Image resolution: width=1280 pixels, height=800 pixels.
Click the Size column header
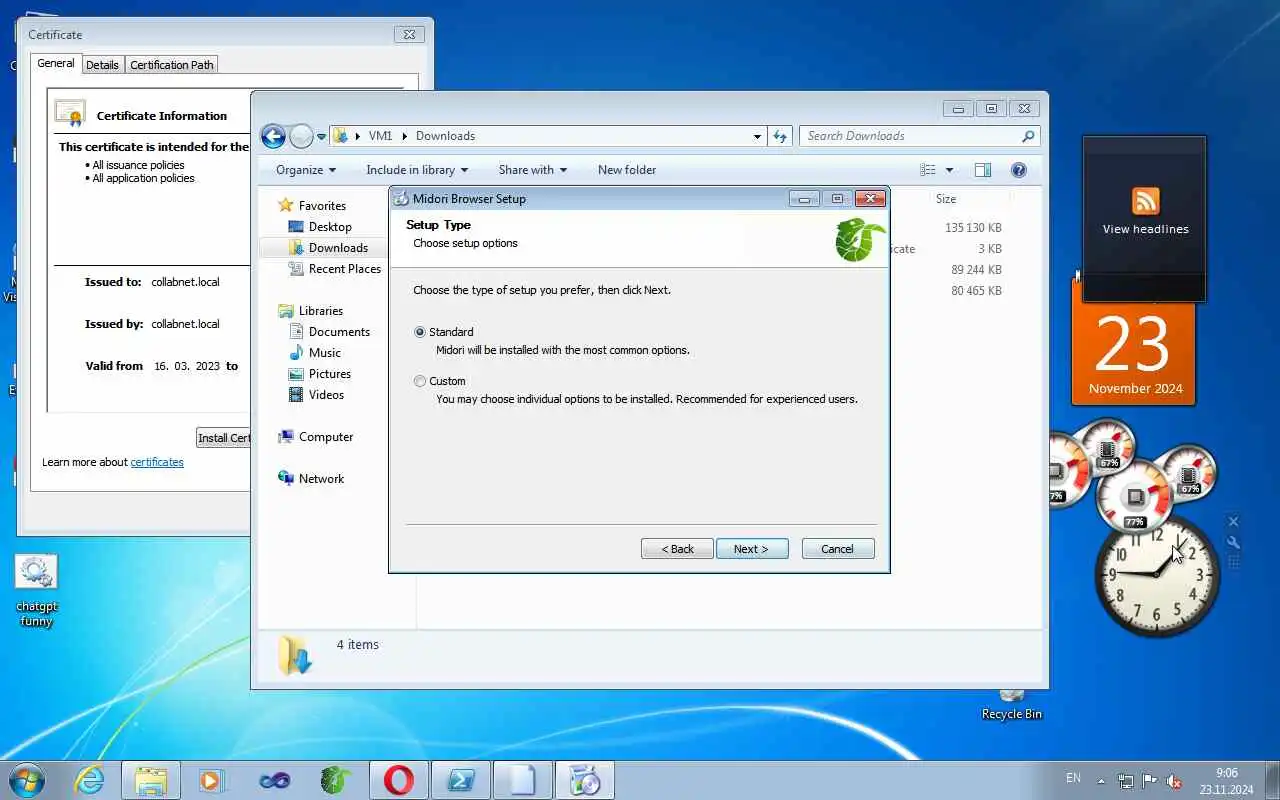[946, 199]
